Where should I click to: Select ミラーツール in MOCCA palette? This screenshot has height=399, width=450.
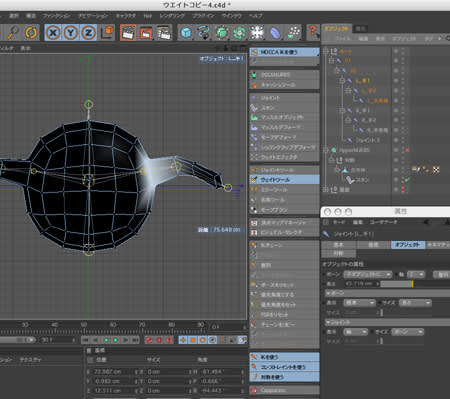pos(284,190)
